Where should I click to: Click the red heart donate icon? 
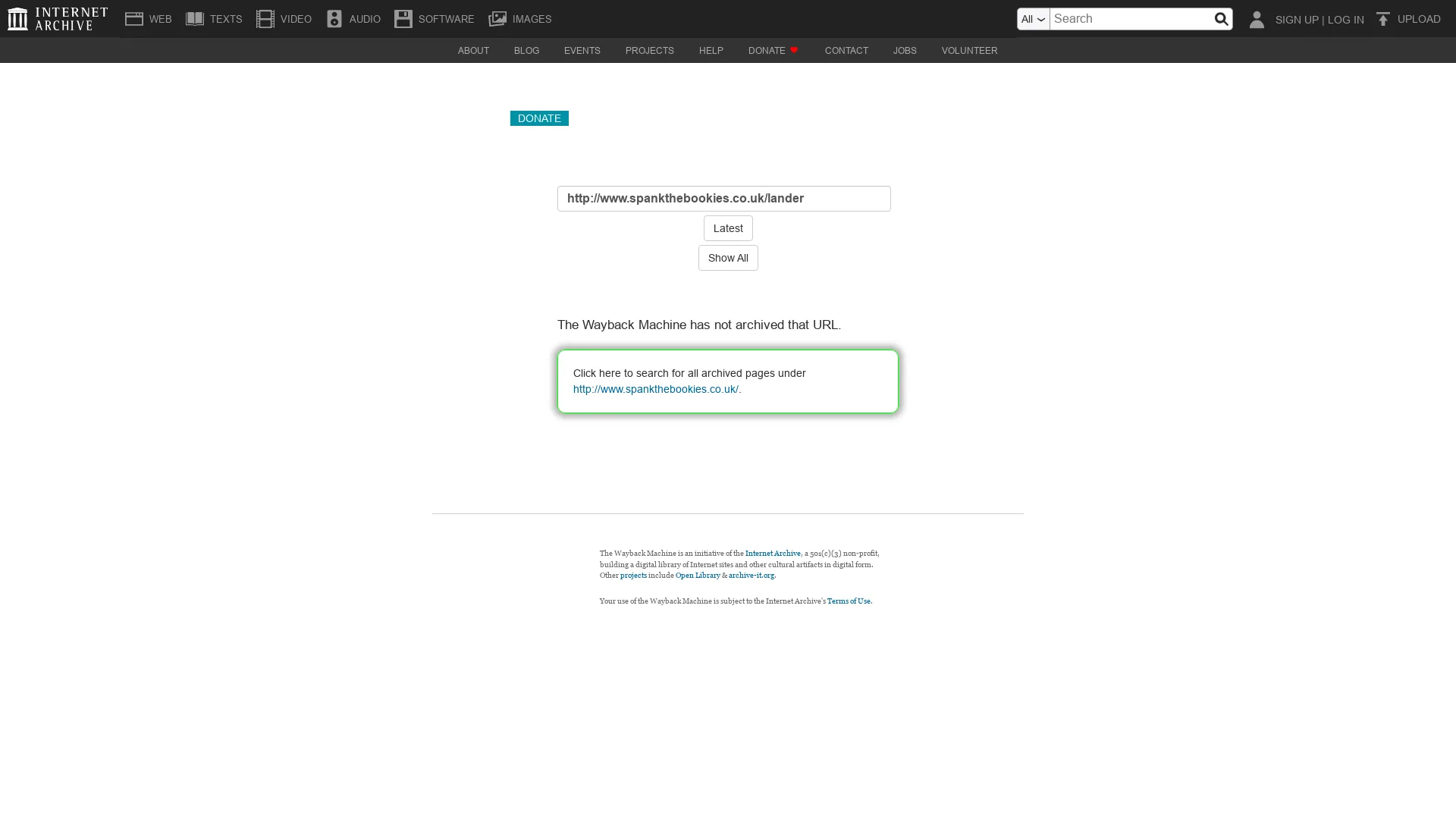tap(794, 50)
